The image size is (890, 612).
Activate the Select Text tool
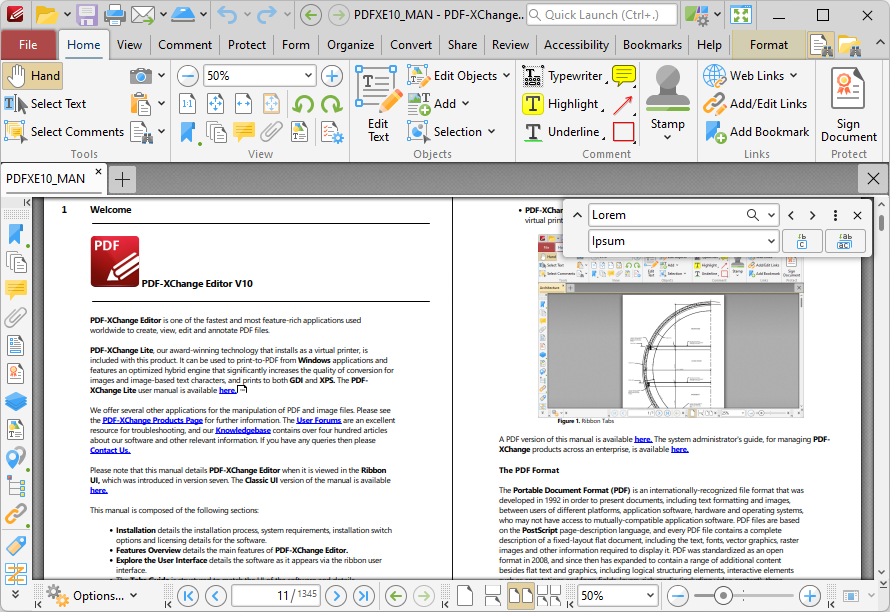pyautogui.click(x=45, y=104)
